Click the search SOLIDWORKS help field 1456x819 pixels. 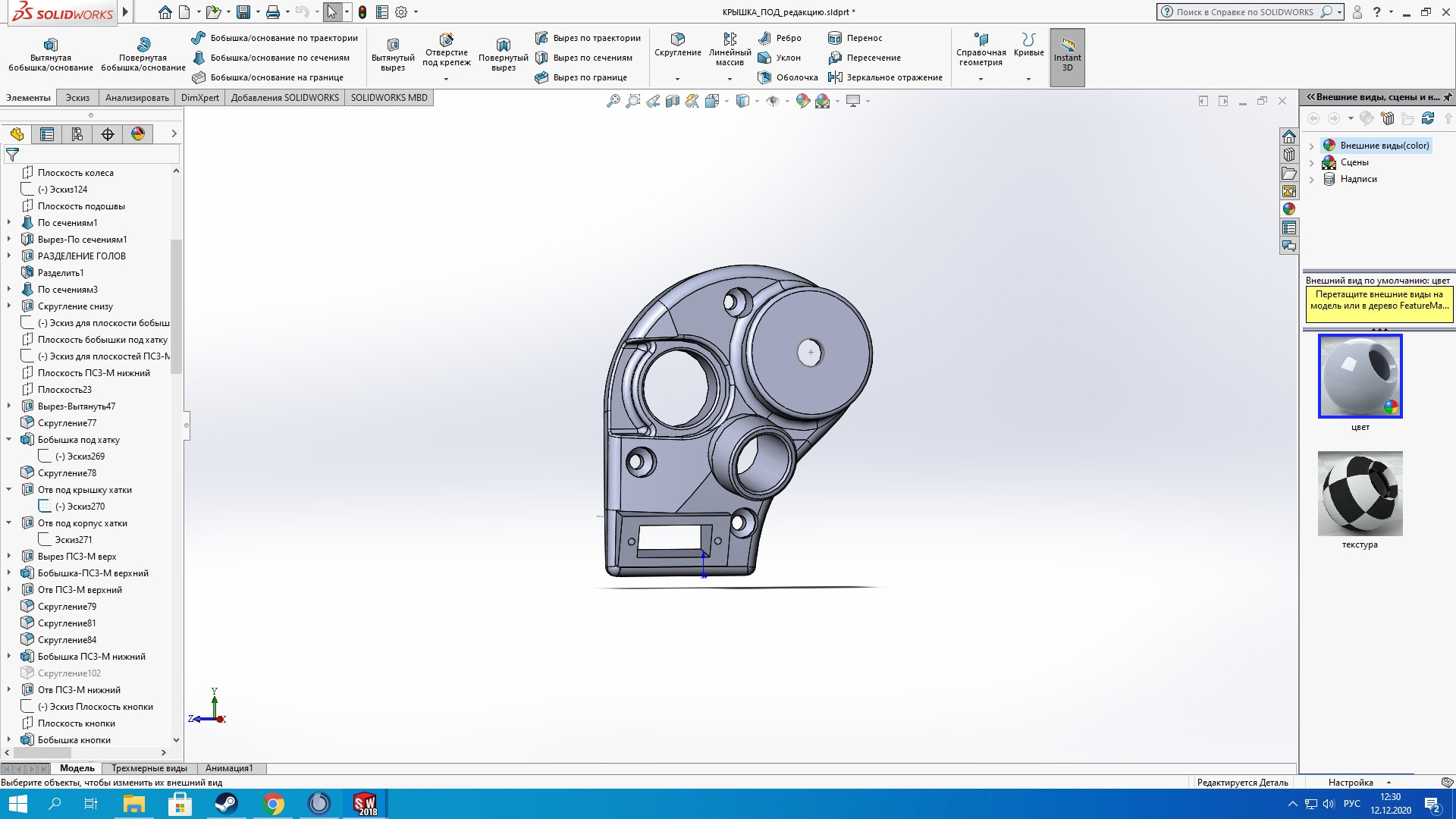[1244, 12]
